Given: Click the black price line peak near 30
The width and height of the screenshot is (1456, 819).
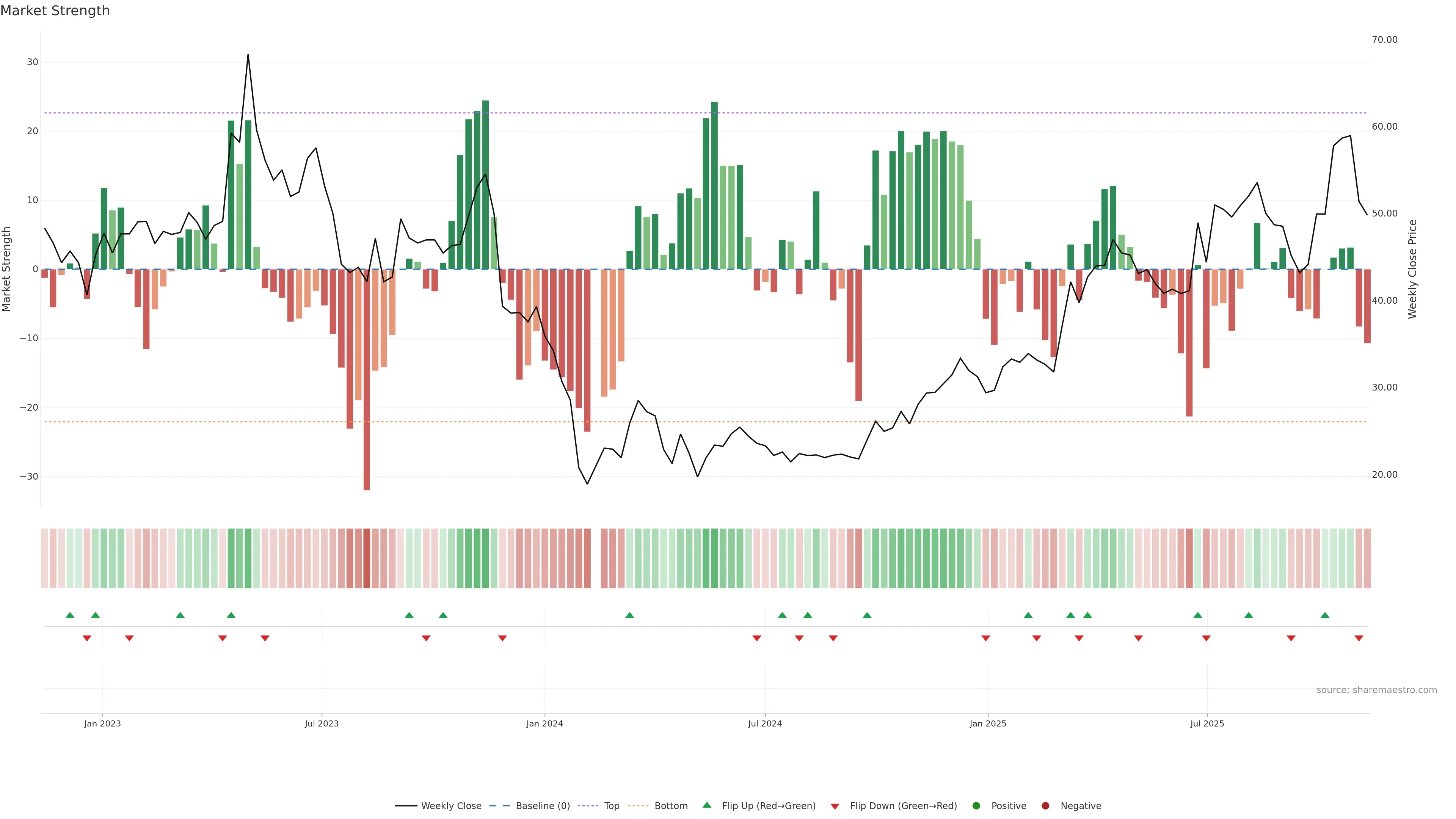Looking at the screenshot, I should 248,56.
